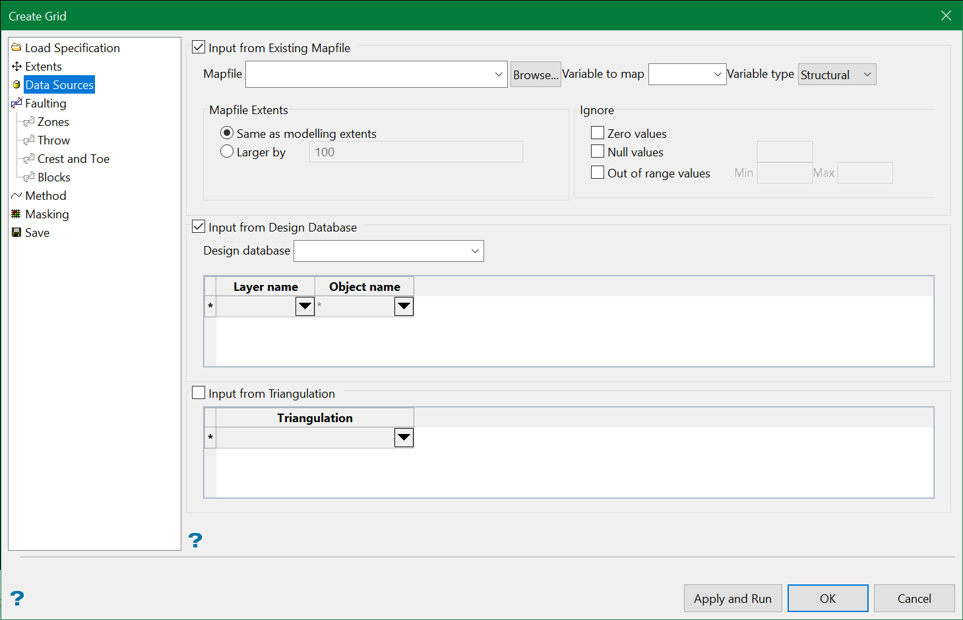
Task: Open help via the question mark under sidebar
Action: point(196,540)
